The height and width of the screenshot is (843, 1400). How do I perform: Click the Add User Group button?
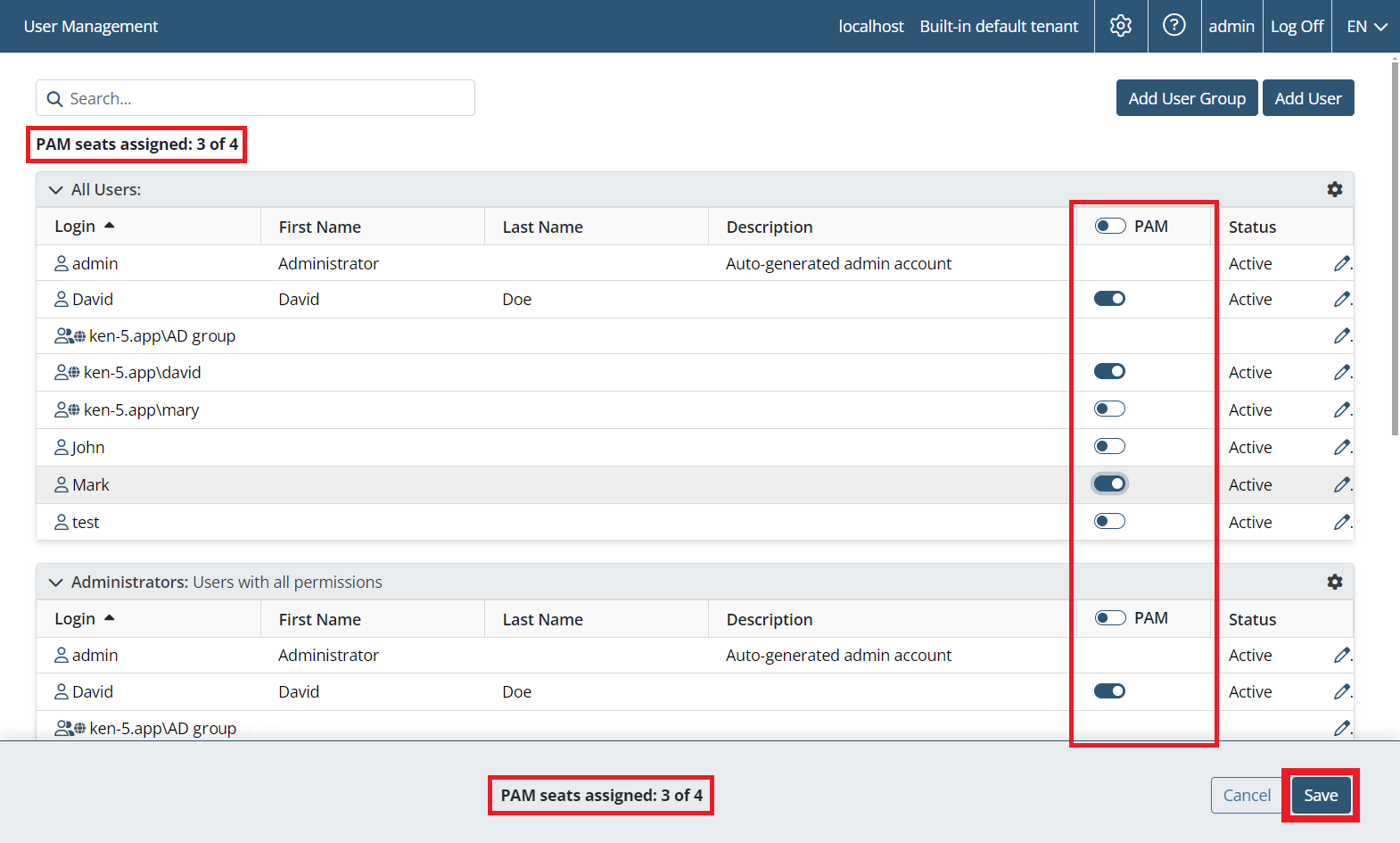(x=1186, y=98)
